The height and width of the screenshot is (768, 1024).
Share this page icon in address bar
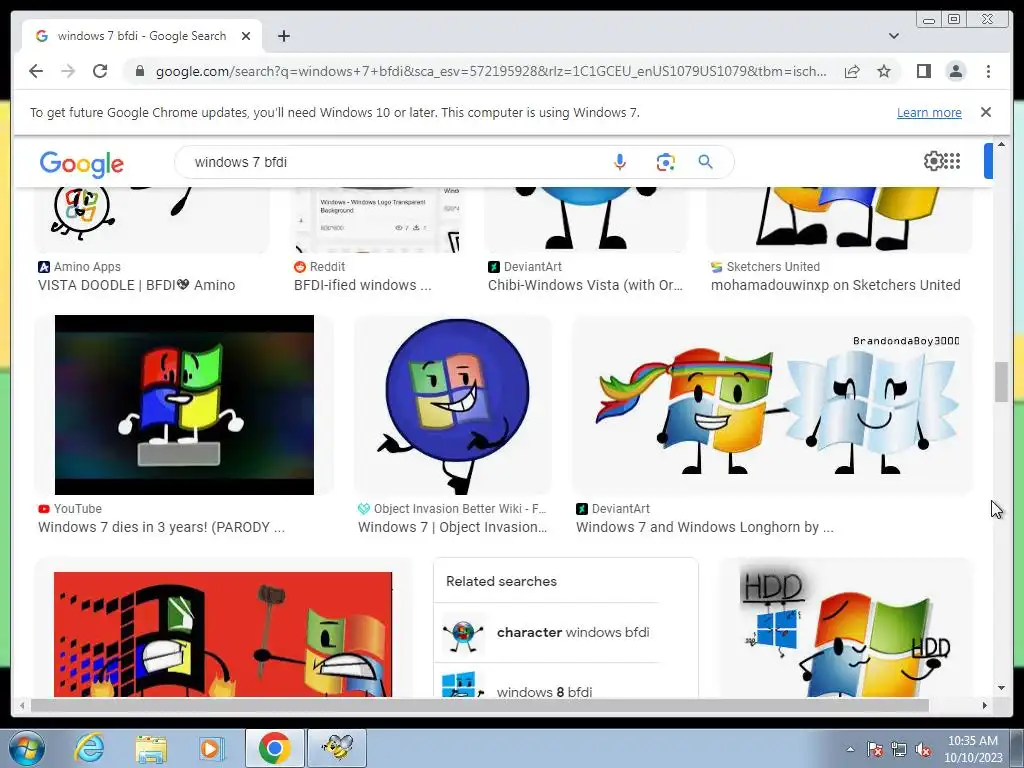pos(852,71)
